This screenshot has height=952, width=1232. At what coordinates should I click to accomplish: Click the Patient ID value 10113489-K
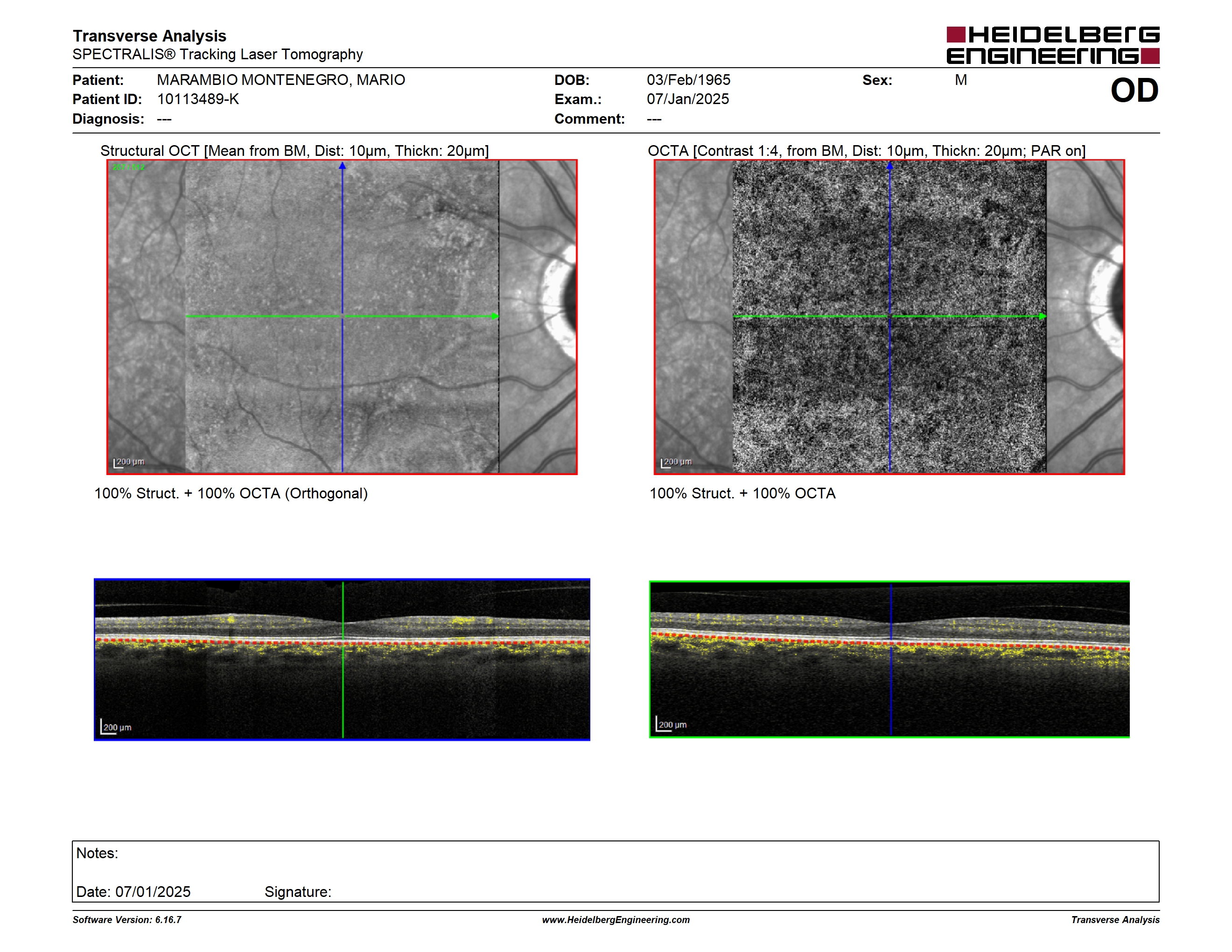coord(198,98)
